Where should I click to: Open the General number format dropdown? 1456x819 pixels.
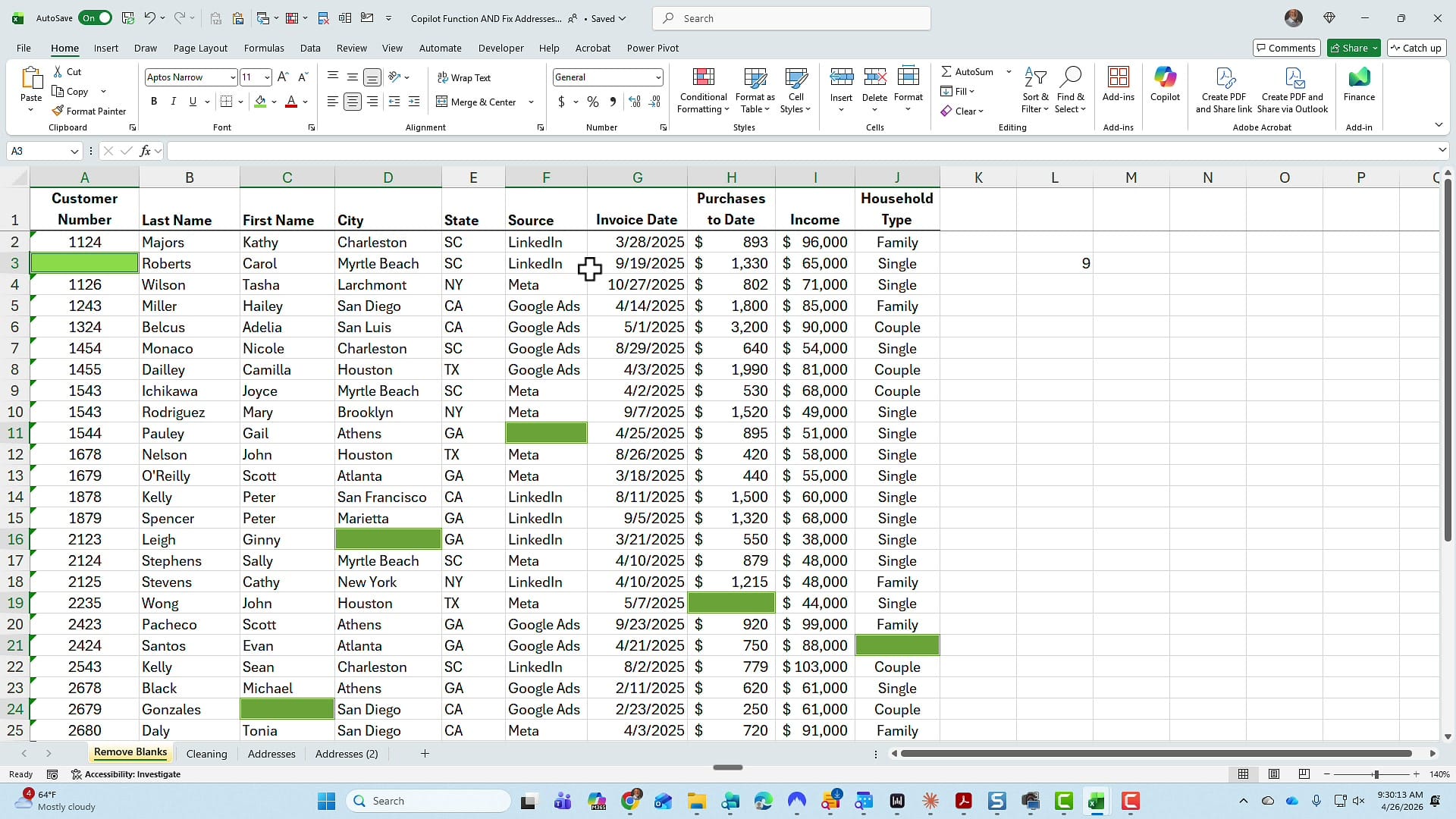click(657, 77)
